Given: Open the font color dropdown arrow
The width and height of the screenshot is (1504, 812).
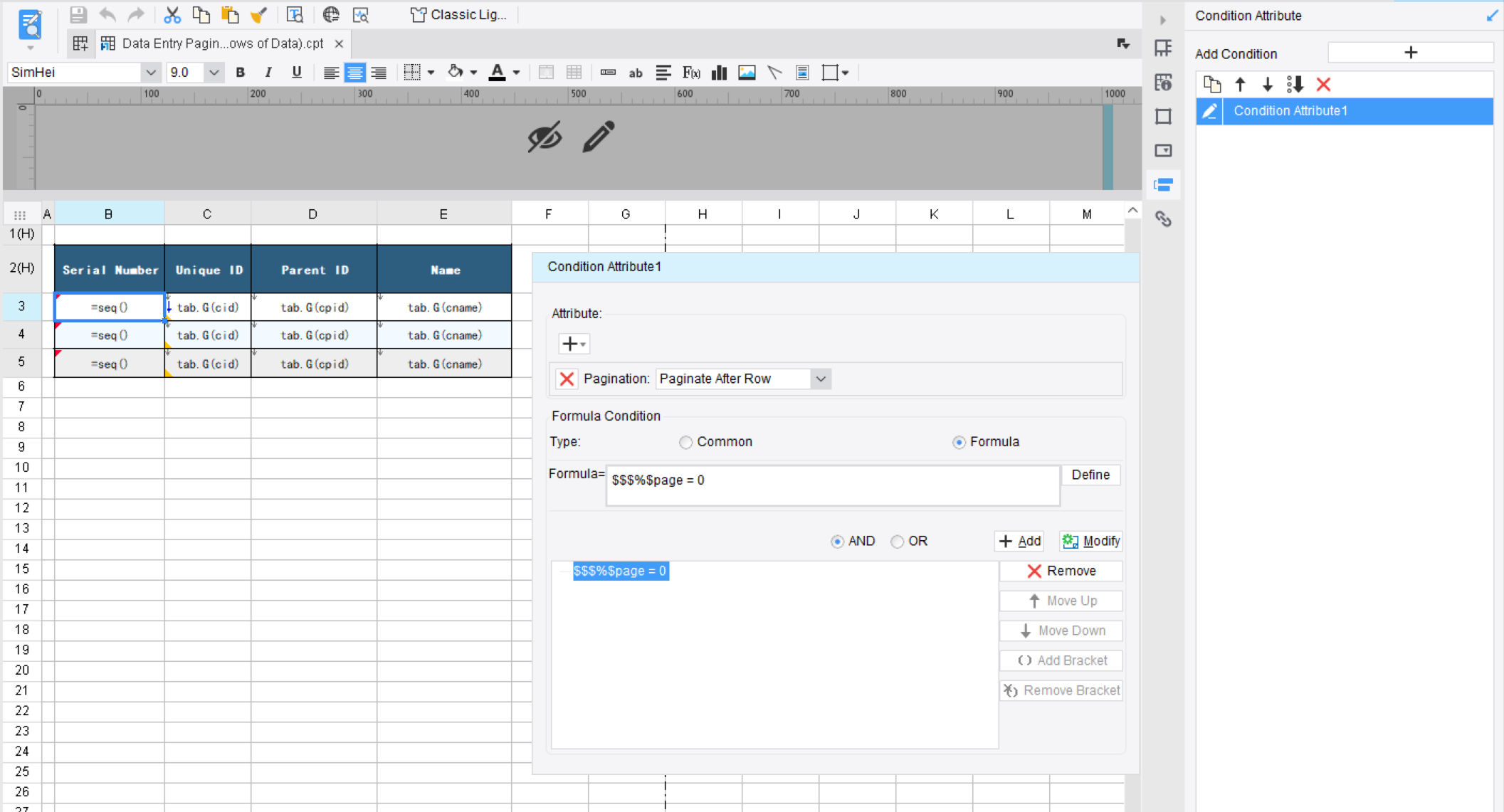Looking at the screenshot, I should click(x=516, y=73).
